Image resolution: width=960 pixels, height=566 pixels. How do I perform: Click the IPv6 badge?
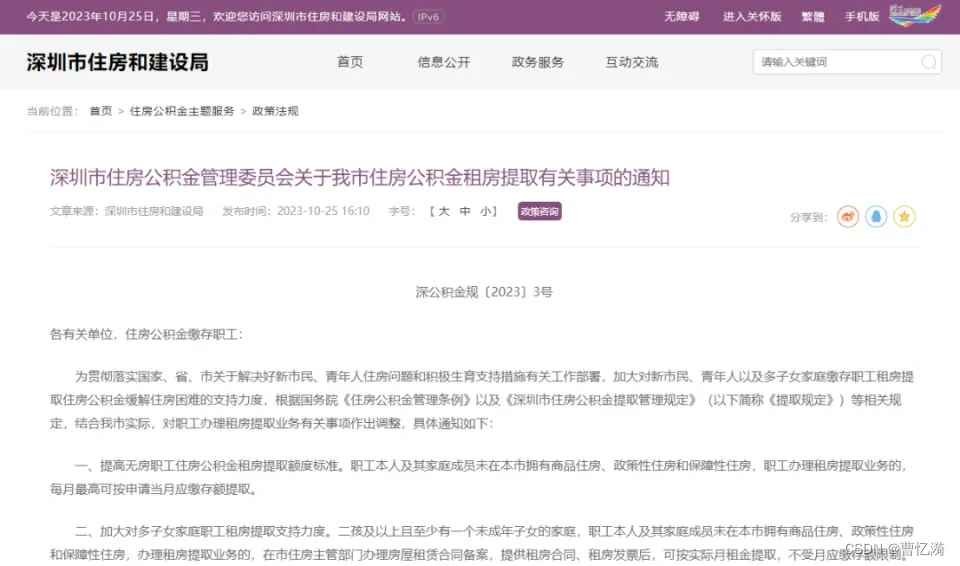pos(428,17)
